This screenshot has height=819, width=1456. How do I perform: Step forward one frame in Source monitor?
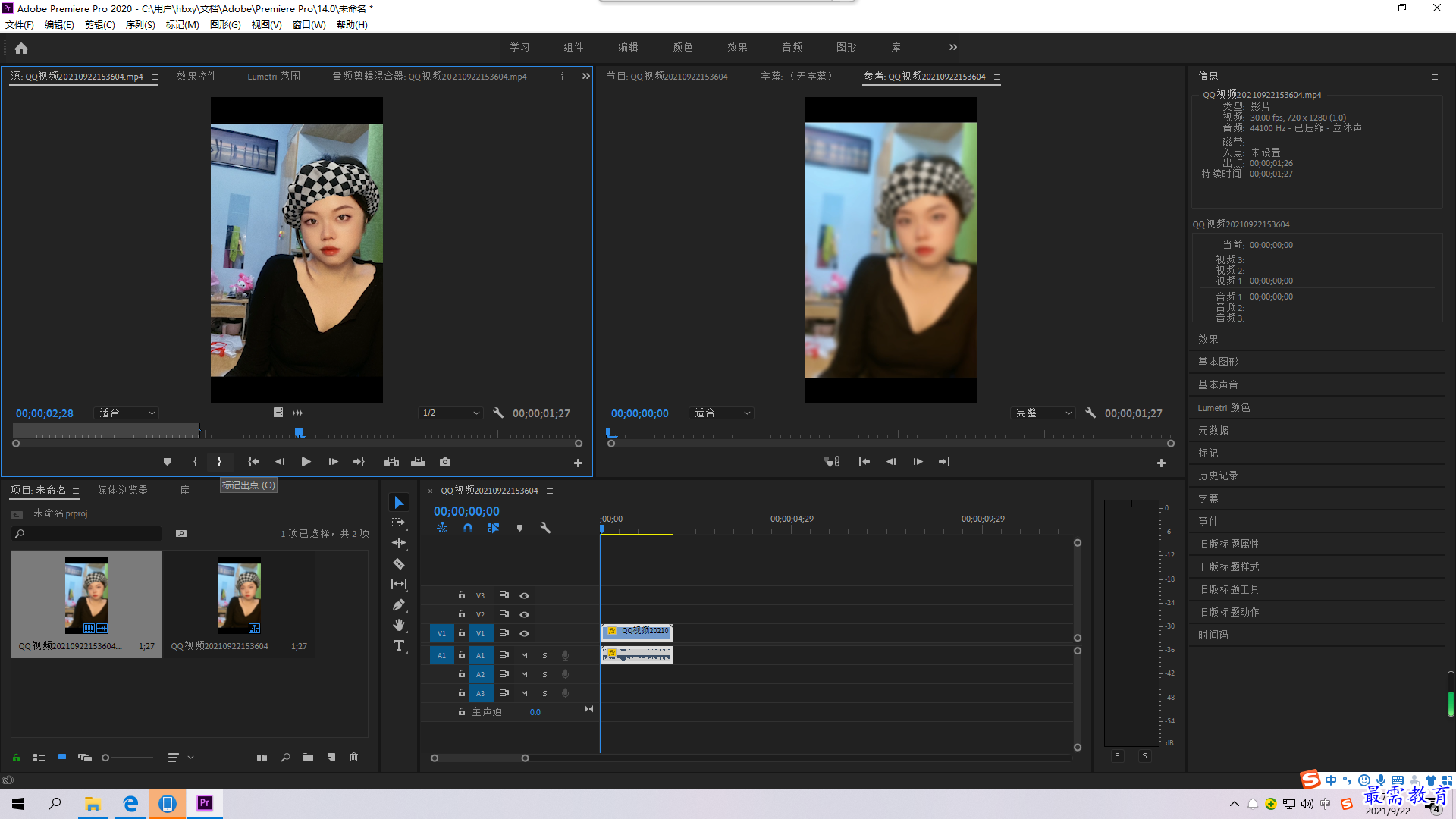pos(333,462)
